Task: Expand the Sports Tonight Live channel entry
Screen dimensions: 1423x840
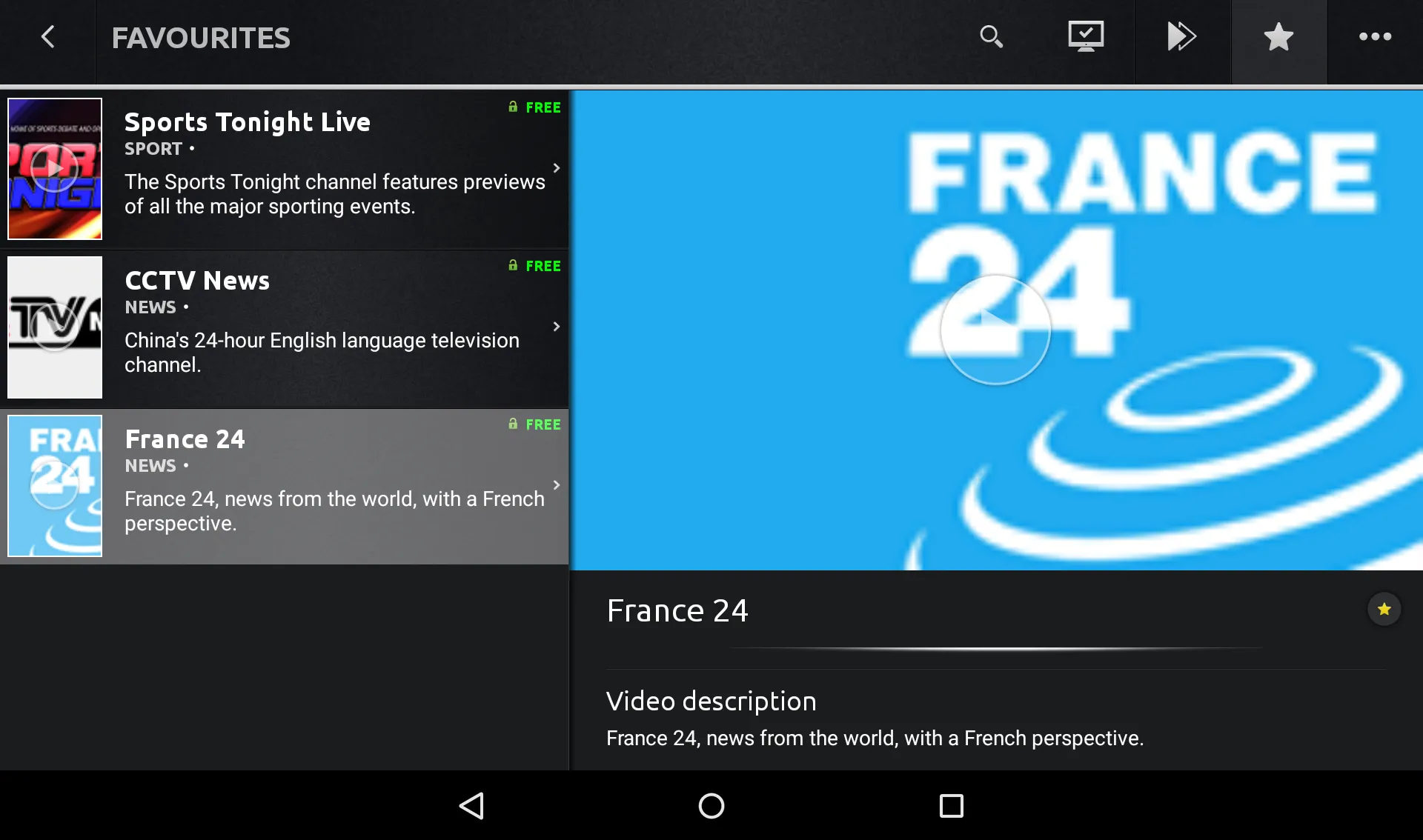Action: click(557, 166)
